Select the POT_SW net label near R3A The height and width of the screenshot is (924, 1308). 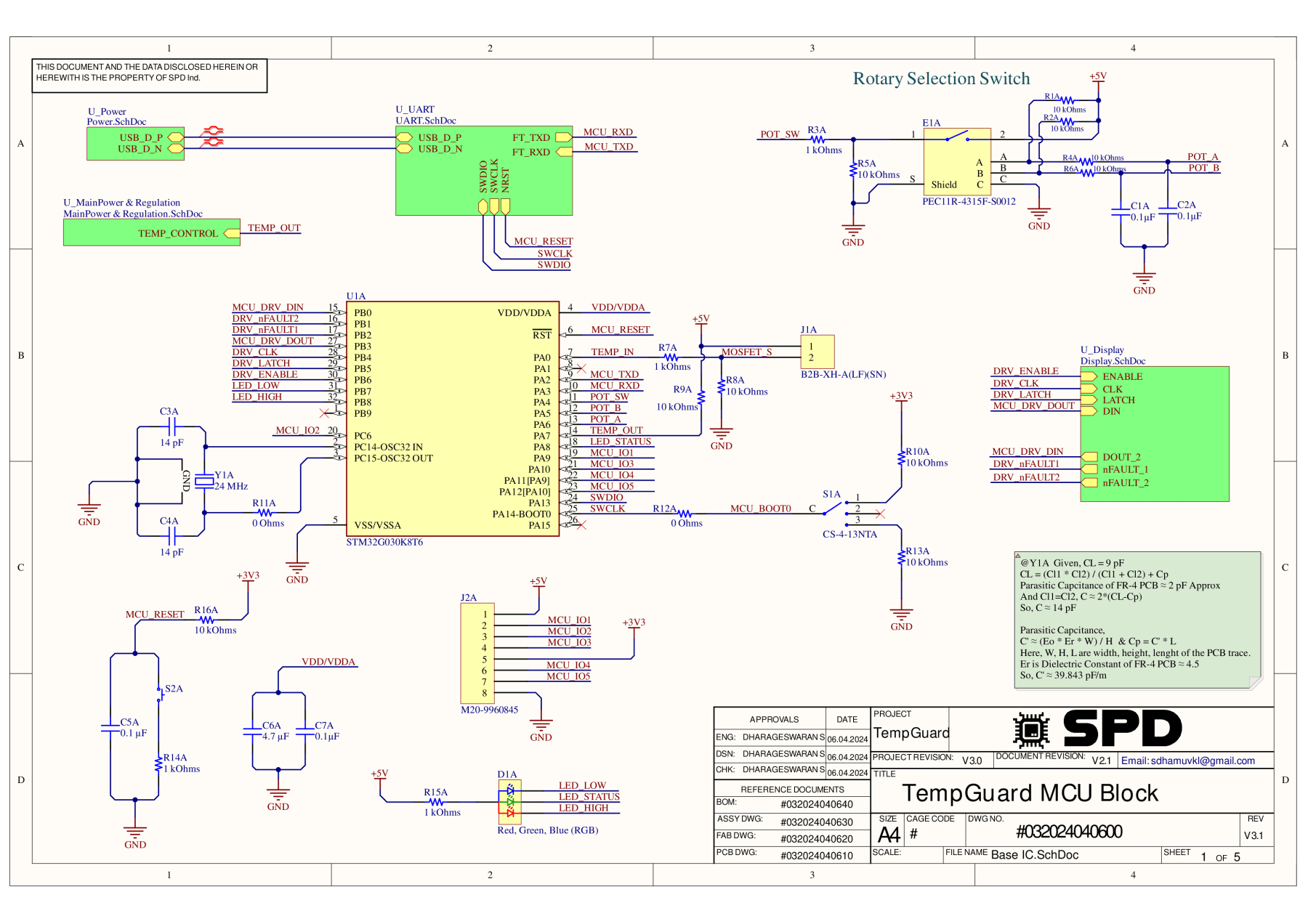pos(780,134)
